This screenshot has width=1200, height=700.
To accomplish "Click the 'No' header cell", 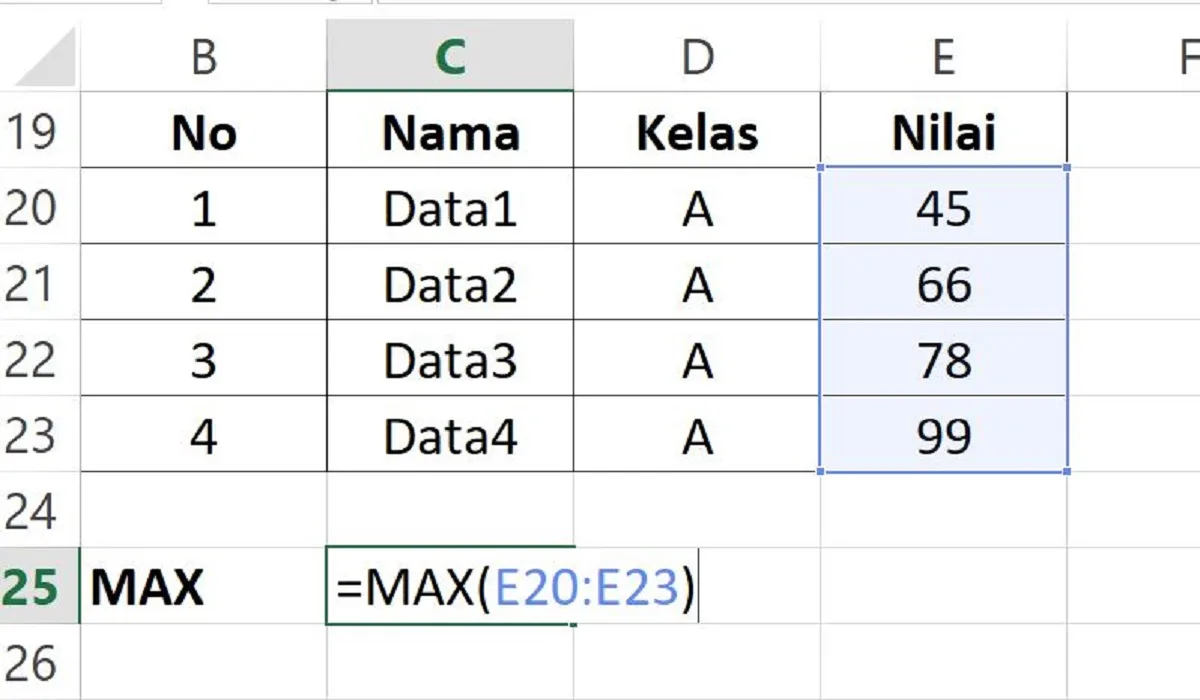I will pos(204,131).
